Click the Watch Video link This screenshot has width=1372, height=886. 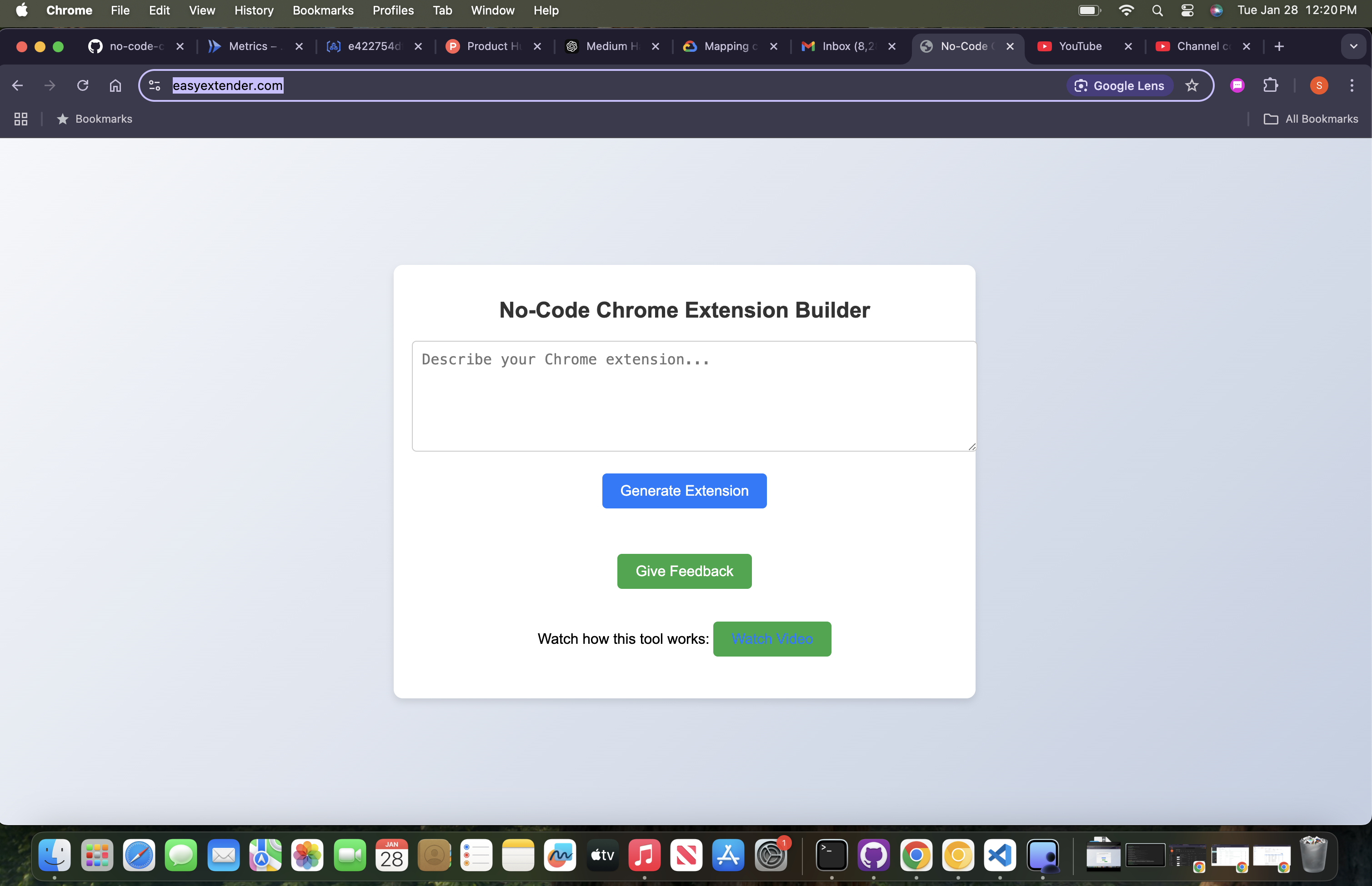click(x=772, y=639)
